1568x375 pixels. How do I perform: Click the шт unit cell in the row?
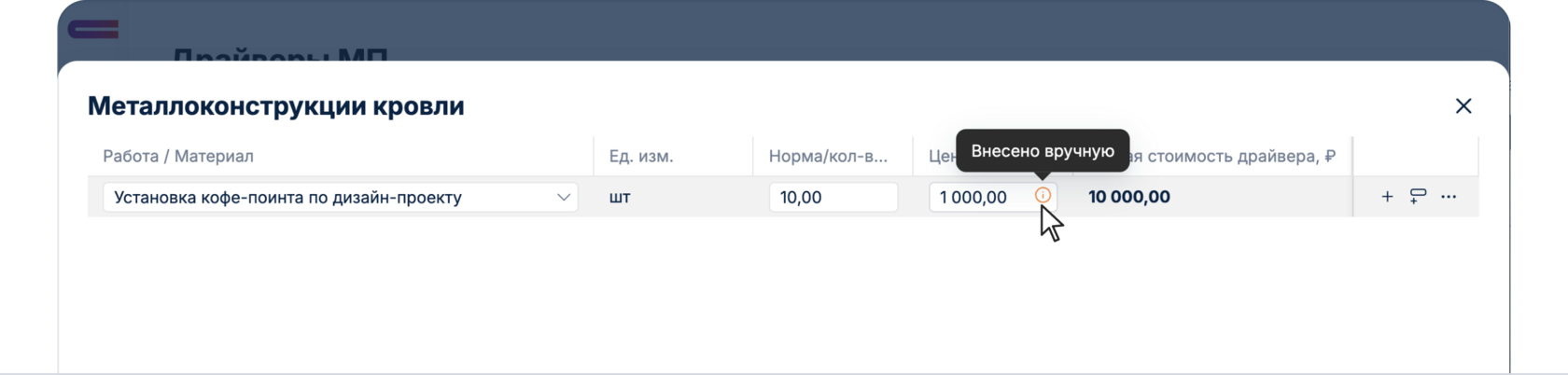pos(620,198)
